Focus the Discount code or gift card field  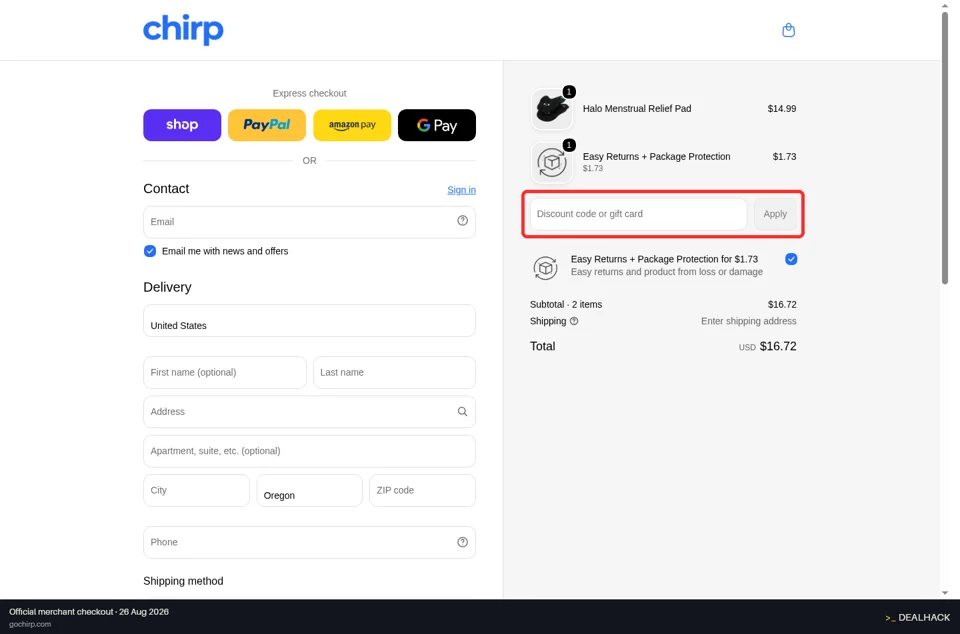point(638,214)
